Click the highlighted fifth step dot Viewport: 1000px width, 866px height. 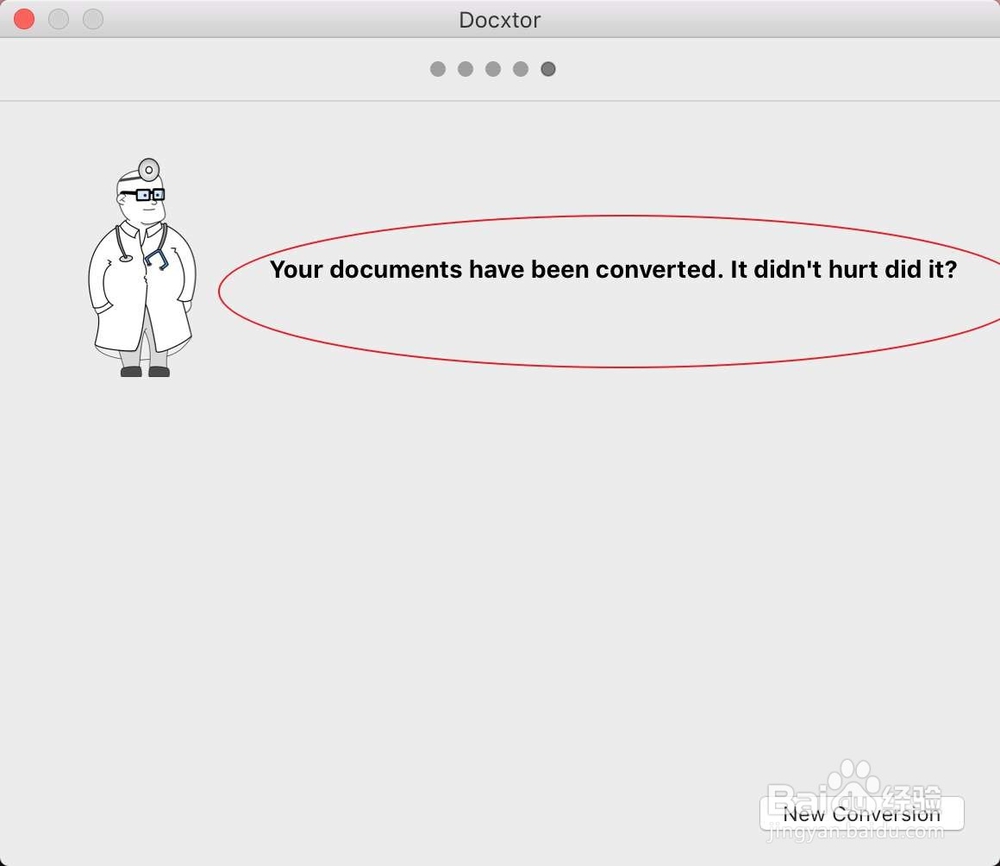point(548,69)
